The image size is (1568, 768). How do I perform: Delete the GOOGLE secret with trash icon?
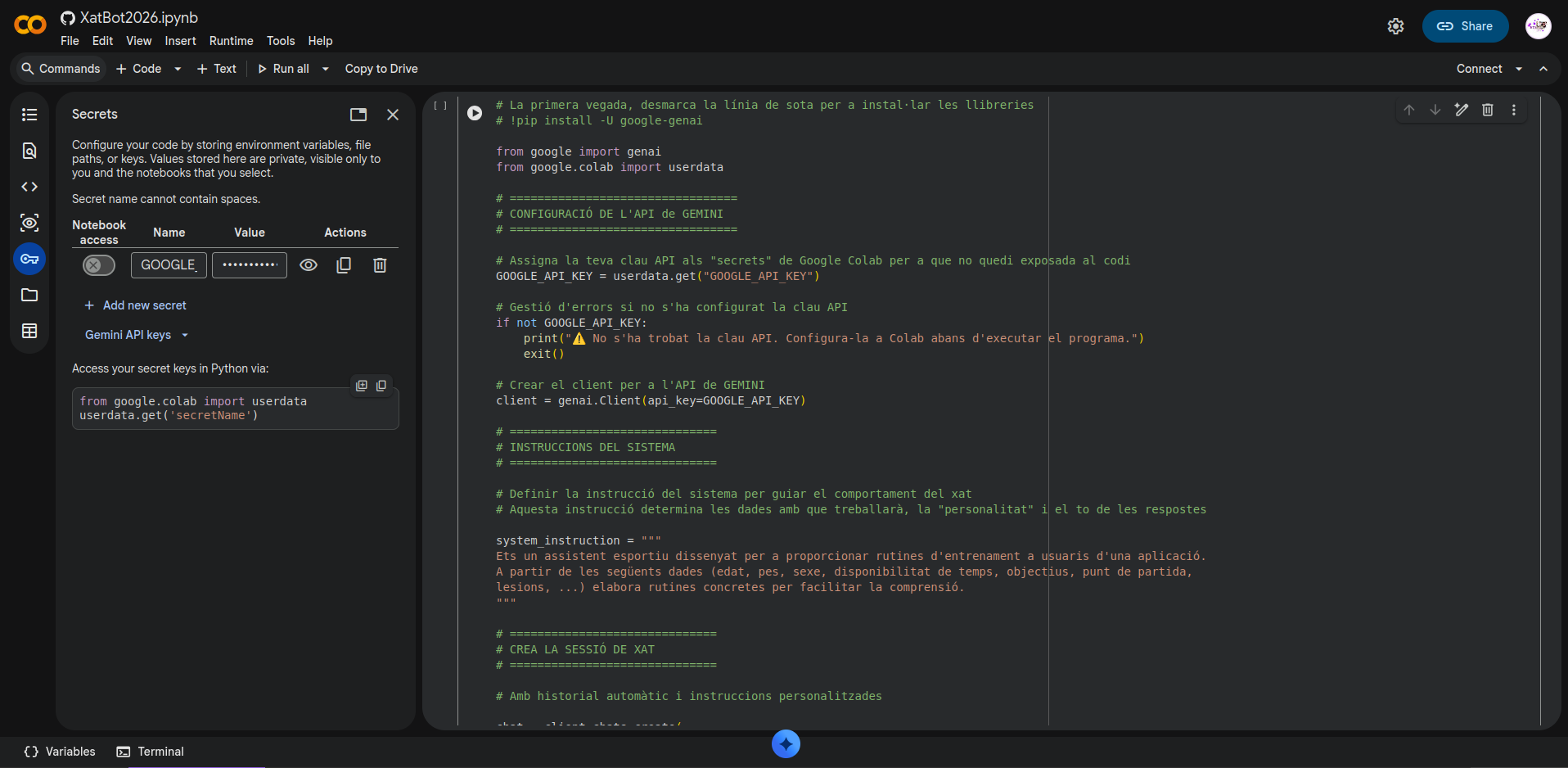click(x=380, y=265)
